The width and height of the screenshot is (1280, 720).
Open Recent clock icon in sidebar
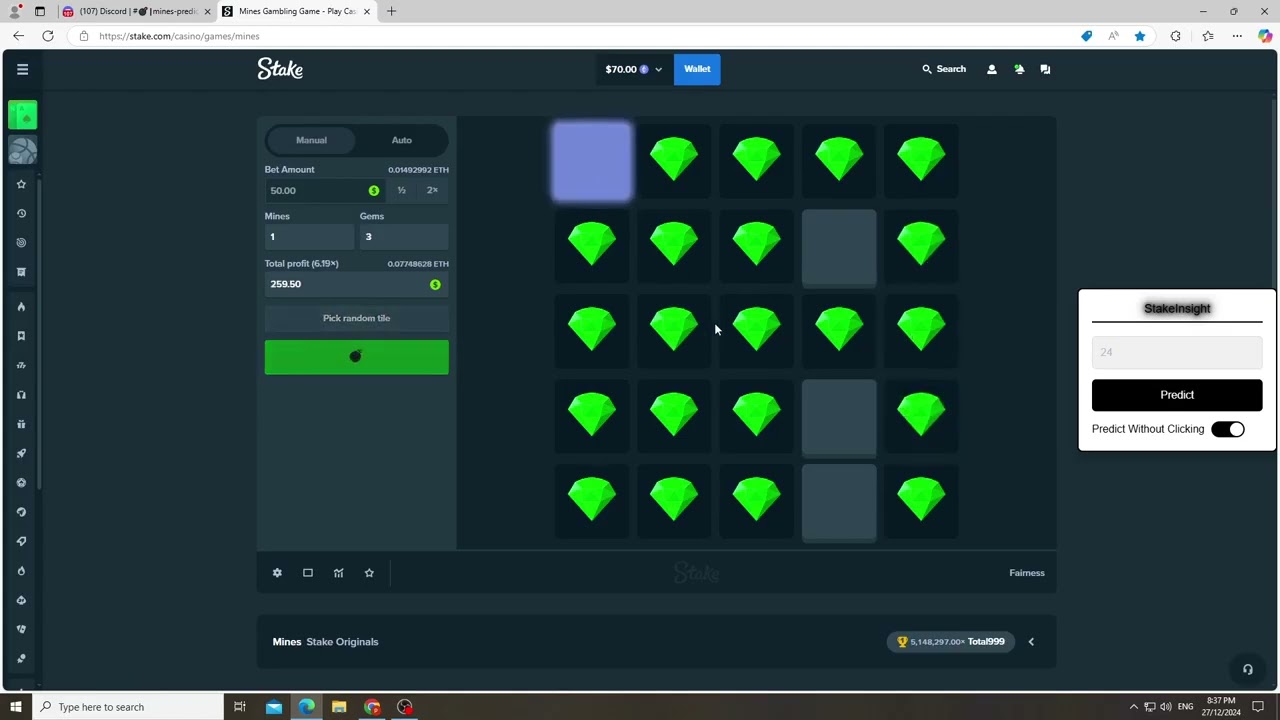coord(21,213)
